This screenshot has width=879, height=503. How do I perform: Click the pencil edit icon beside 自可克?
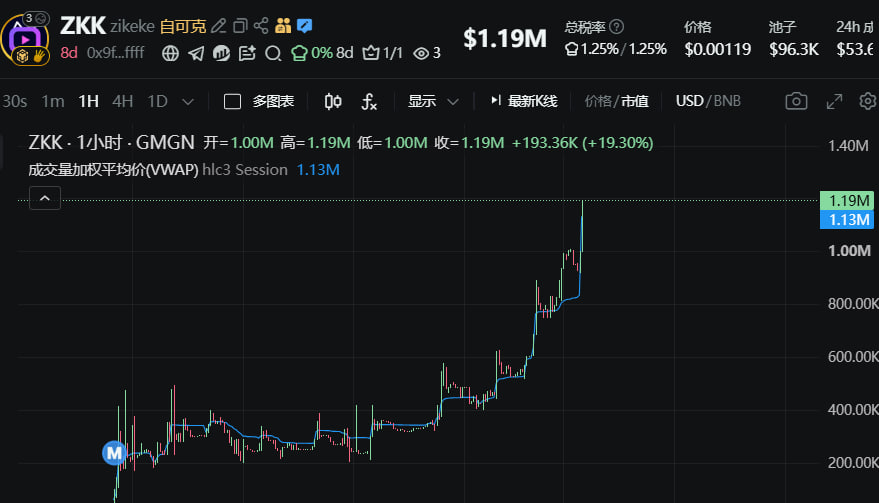[219, 26]
